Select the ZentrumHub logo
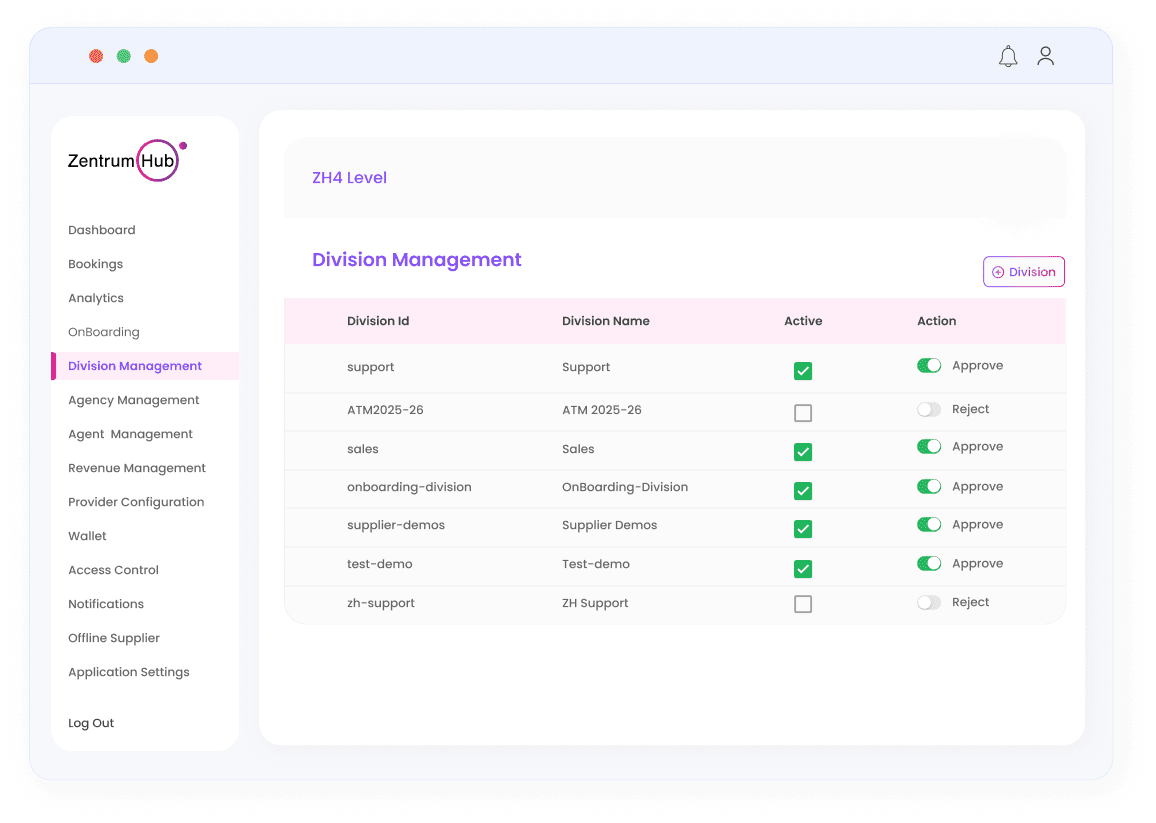The image size is (1156, 823). pyautogui.click(x=124, y=160)
